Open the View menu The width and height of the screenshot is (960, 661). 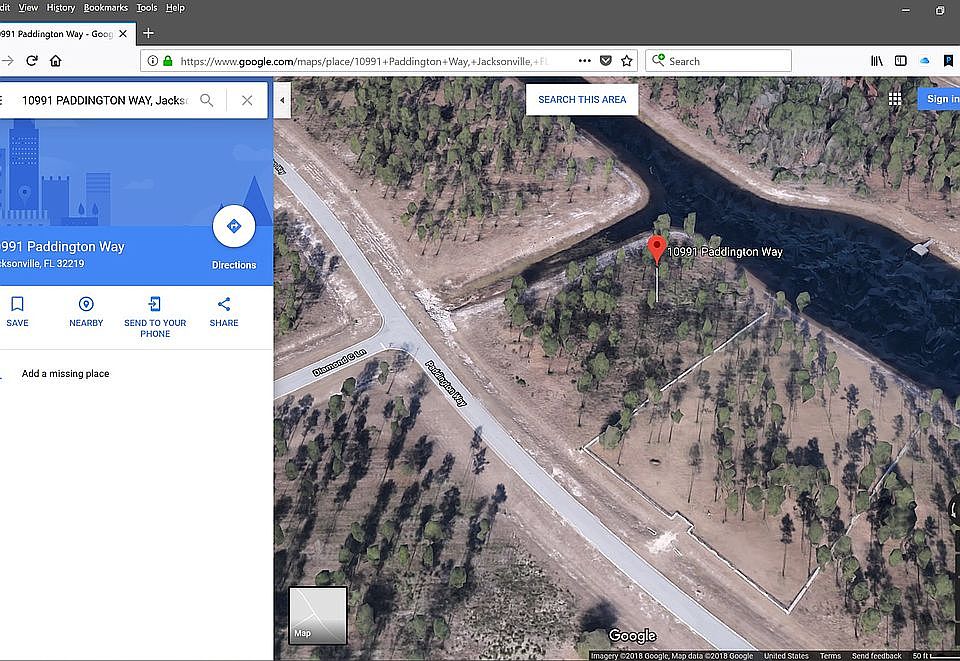[28, 7]
